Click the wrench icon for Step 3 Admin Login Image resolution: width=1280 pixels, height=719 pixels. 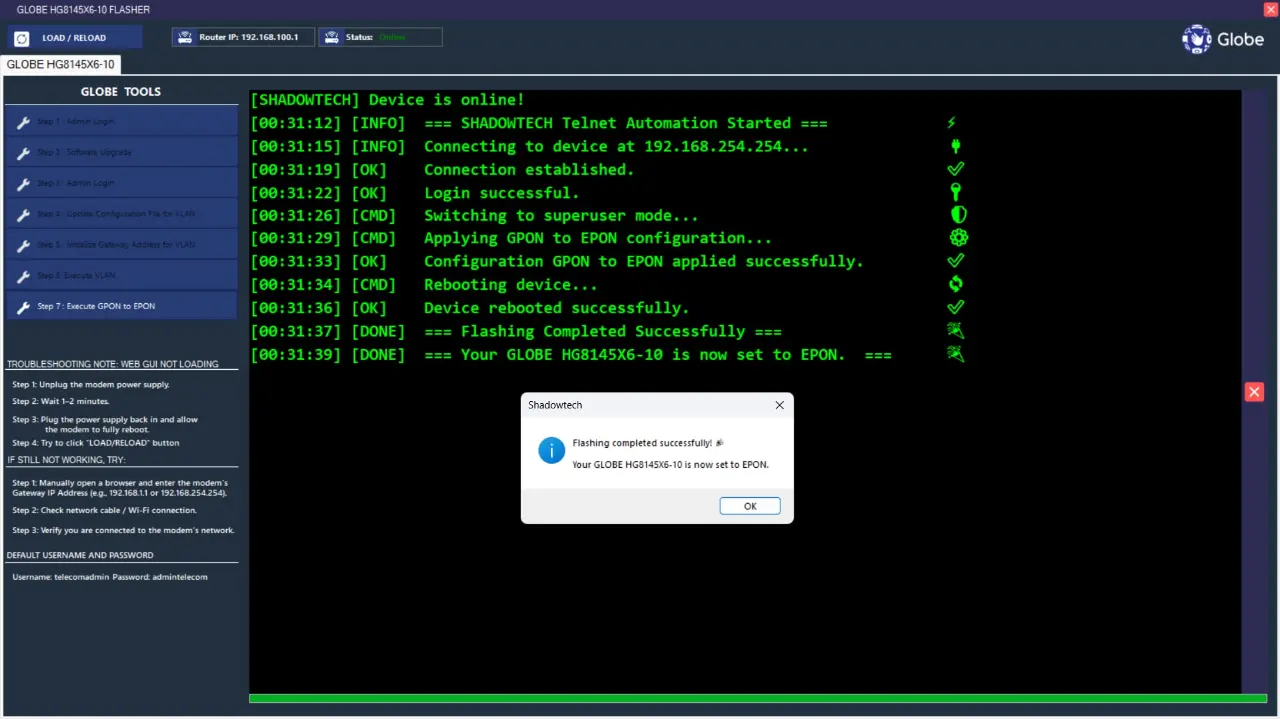pyautogui.click(x=24, y=184)
